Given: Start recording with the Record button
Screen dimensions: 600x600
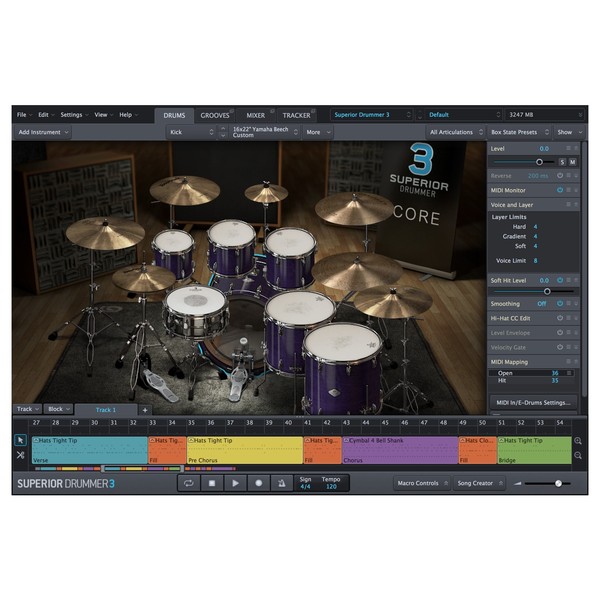Looking at the screenshot, I should click(259, 483).
